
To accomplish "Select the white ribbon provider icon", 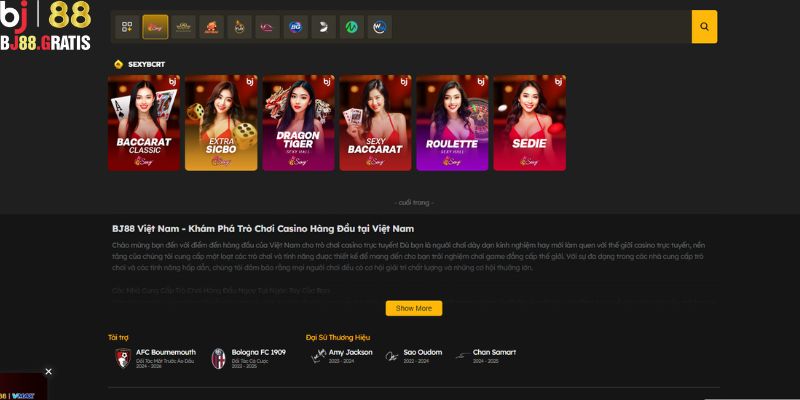I will tap(323, 27).
